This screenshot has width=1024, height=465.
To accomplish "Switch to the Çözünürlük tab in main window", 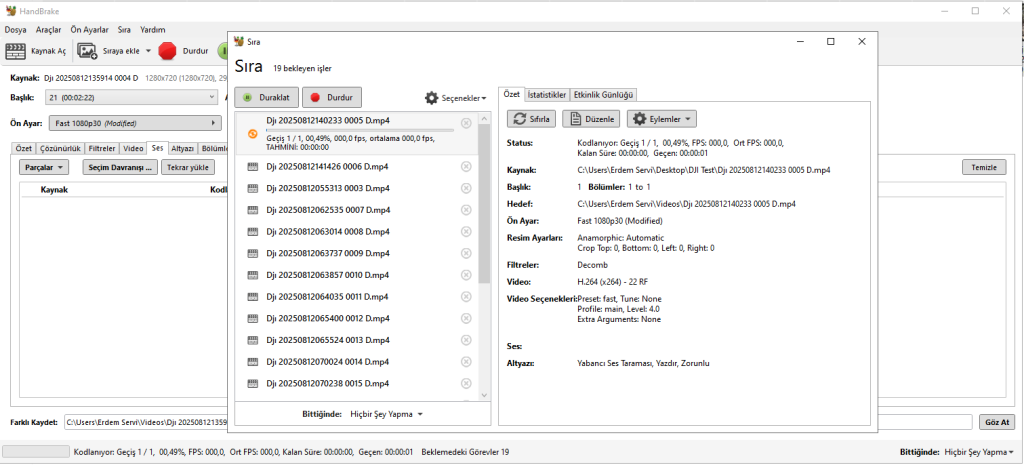I will click(60, 148).
